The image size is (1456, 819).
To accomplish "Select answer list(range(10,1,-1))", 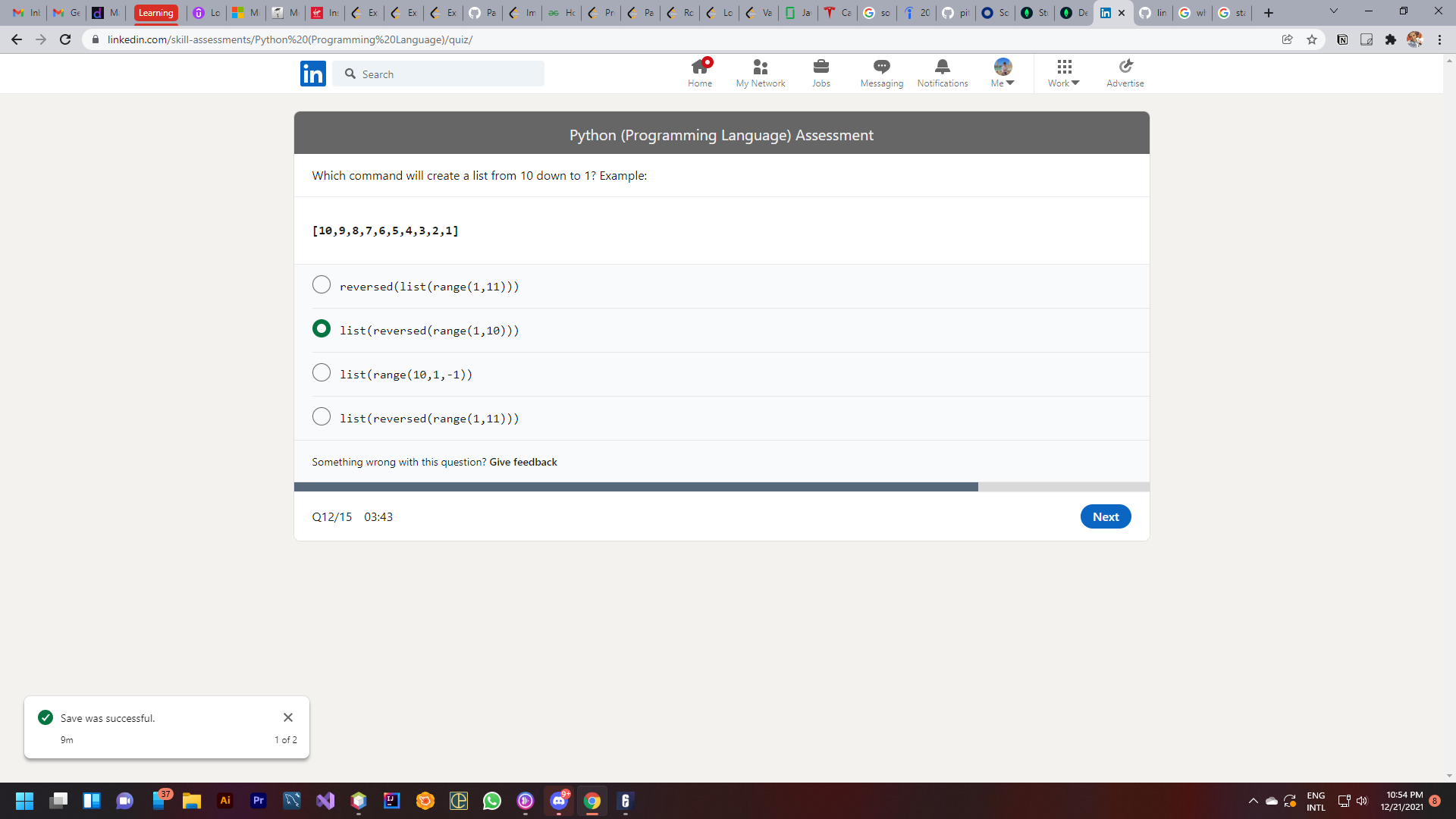I will 322,372.
